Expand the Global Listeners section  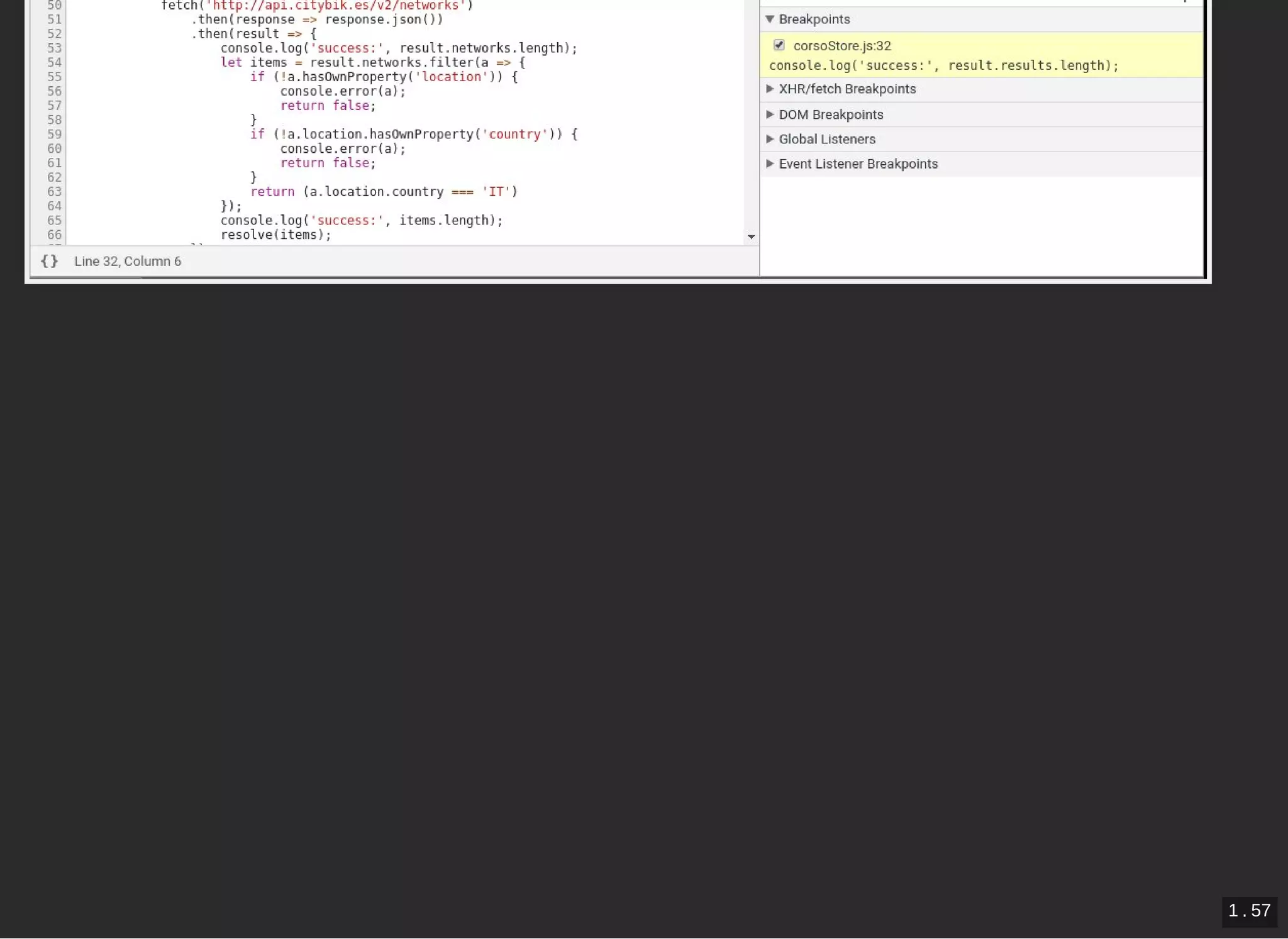coord(770,139)
